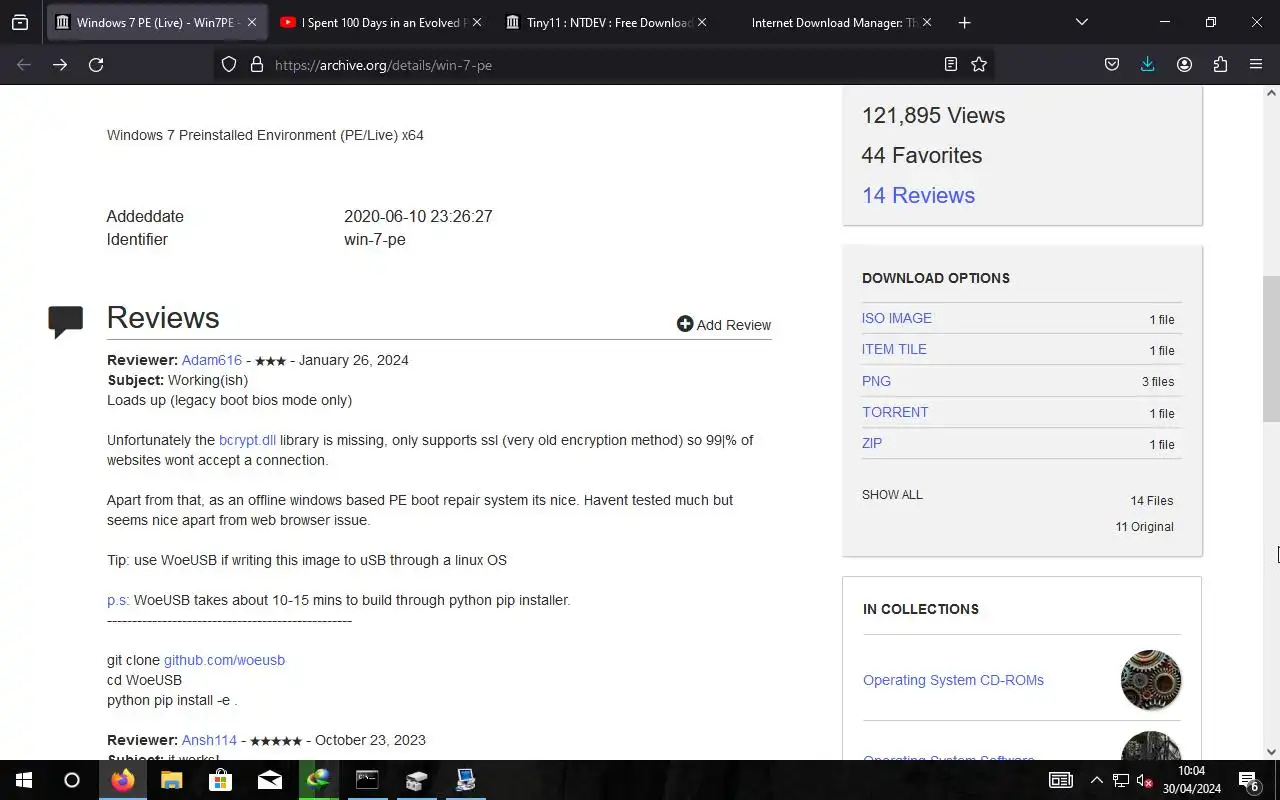Select Windows 7 PE tab
This screenshot has width=1280, height=800.
coord(157,22)
